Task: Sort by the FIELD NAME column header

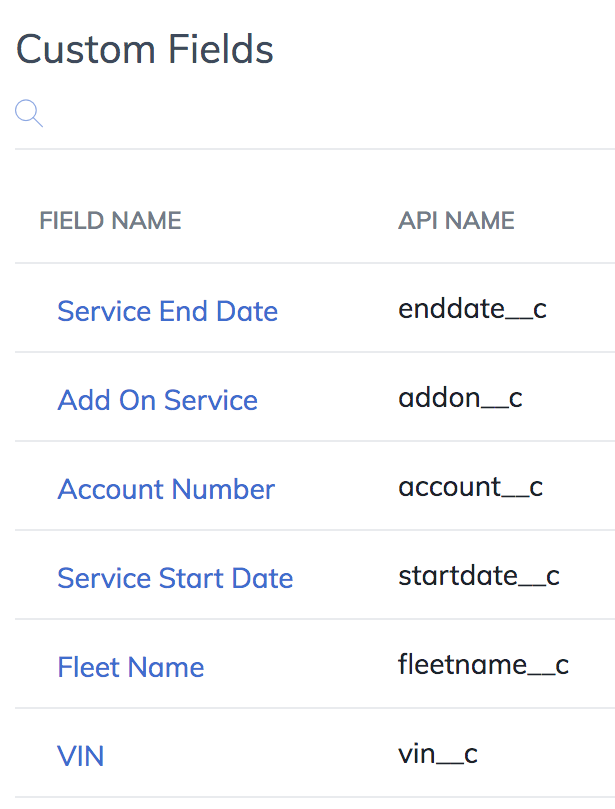Action: tap(110, 221)
